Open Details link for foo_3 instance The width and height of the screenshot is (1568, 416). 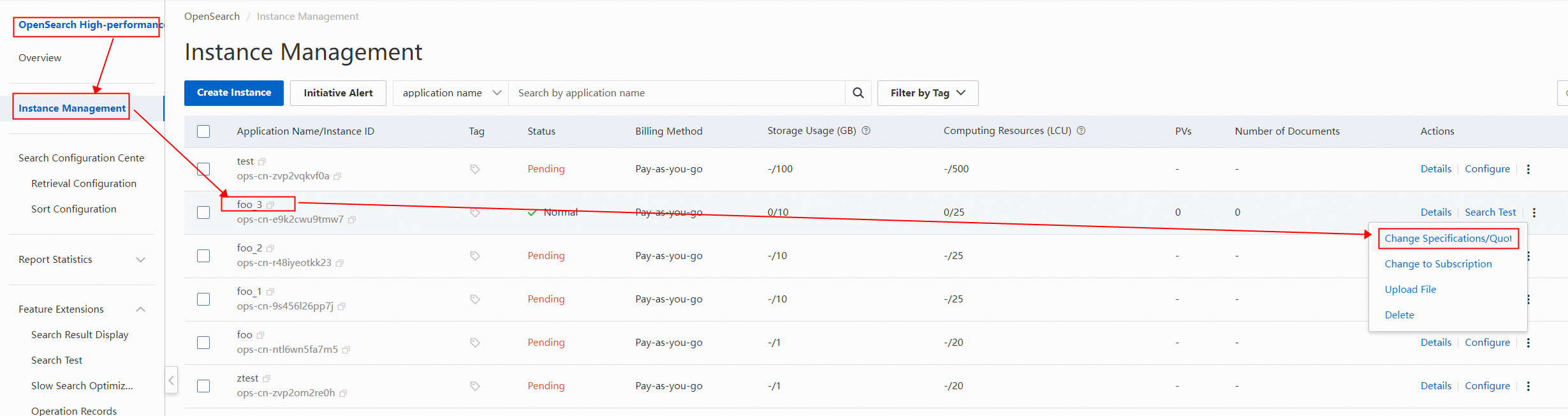(x=1435, y=212)
